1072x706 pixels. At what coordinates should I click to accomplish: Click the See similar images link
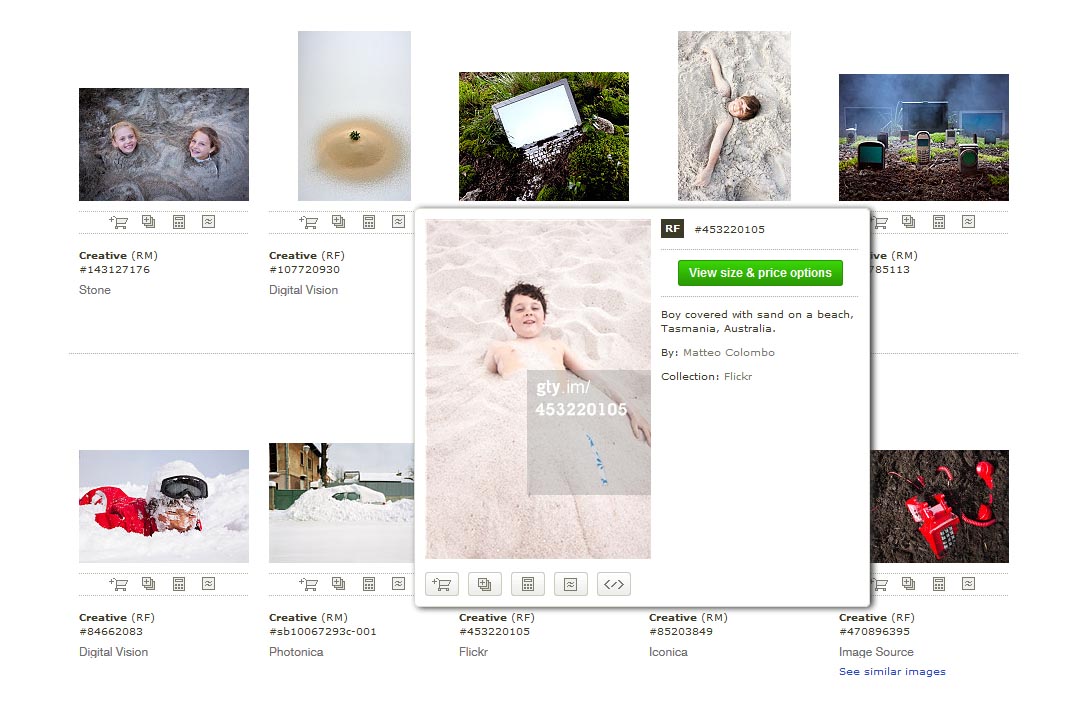point(892,671)
